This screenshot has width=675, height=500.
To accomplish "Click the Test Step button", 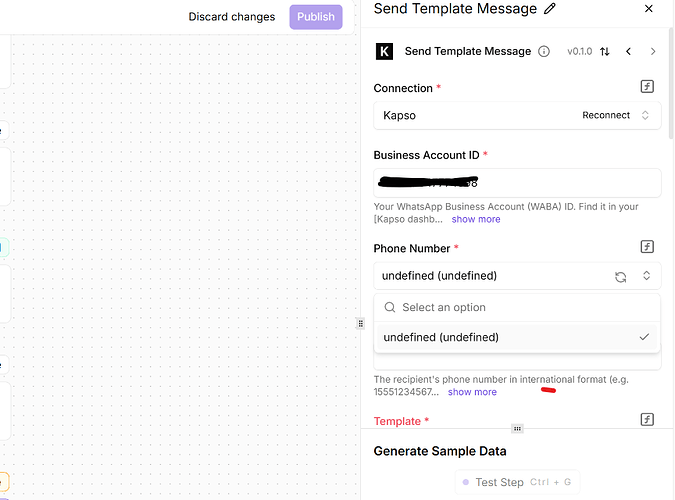I will point(517,482).
